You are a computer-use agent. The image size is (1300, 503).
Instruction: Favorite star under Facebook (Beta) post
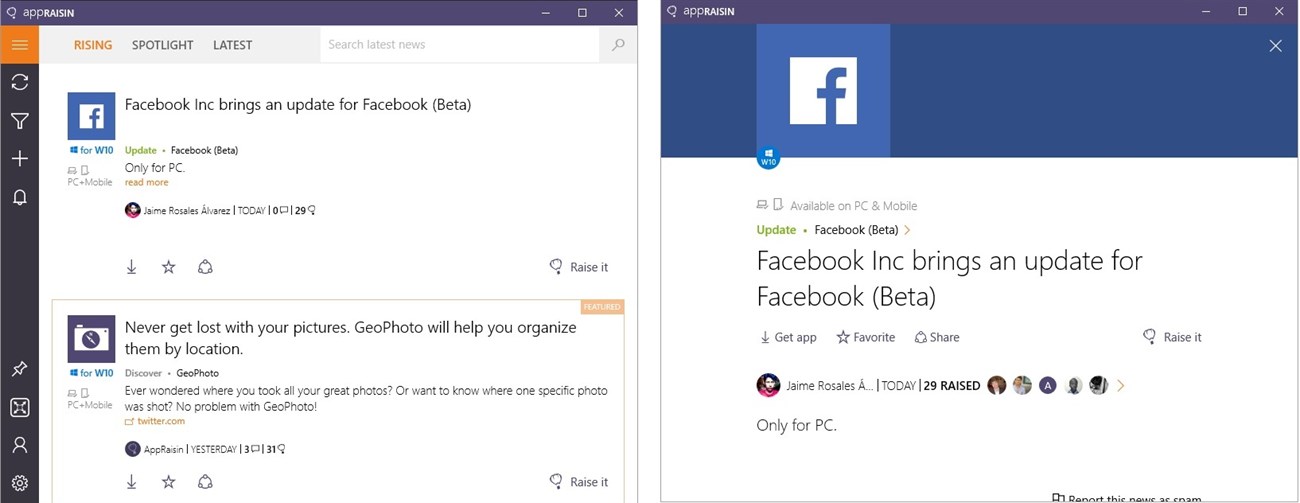[168, 267]
